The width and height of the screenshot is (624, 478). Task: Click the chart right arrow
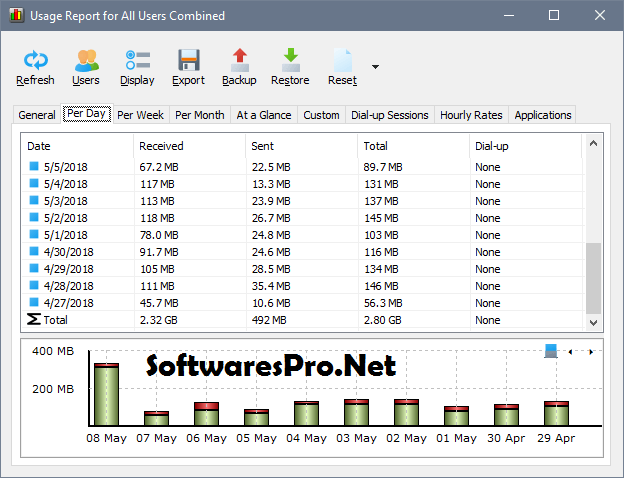click(x=591, y=352)
